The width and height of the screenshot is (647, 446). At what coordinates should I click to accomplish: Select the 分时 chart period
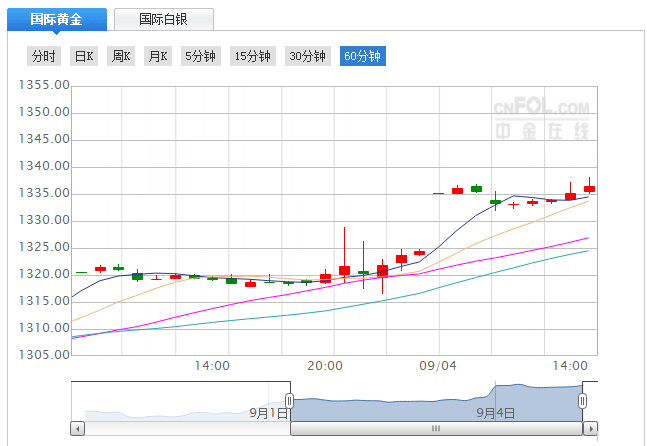[x=44, y=56]
